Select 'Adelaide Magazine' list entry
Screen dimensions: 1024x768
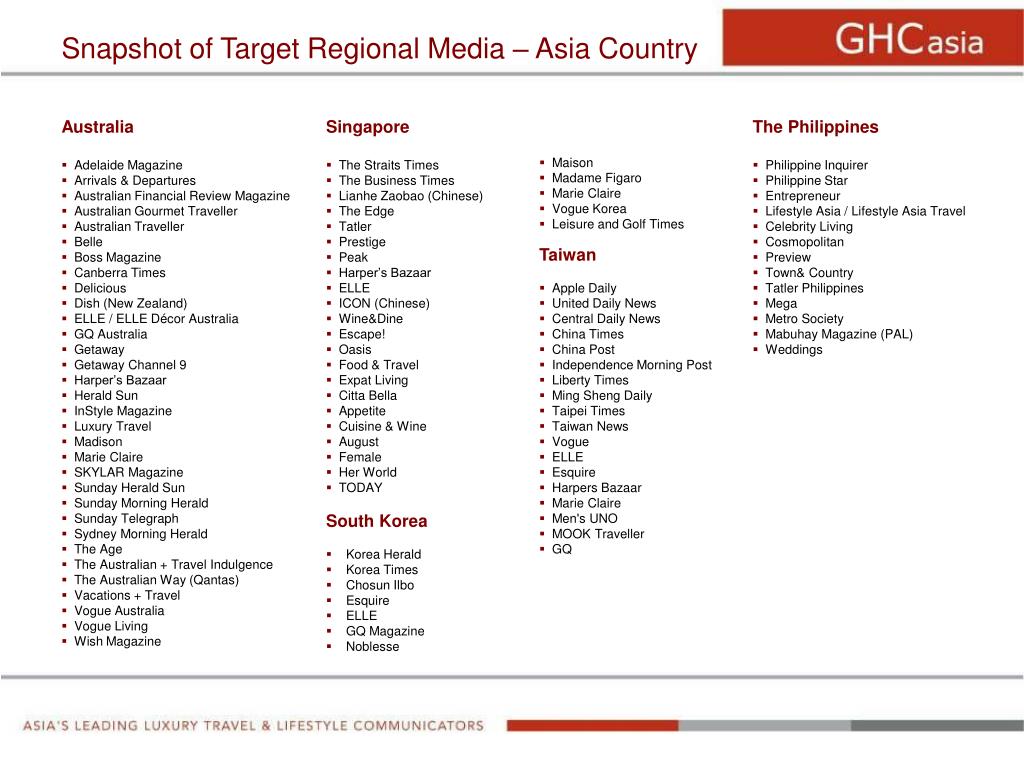(128, 165)
